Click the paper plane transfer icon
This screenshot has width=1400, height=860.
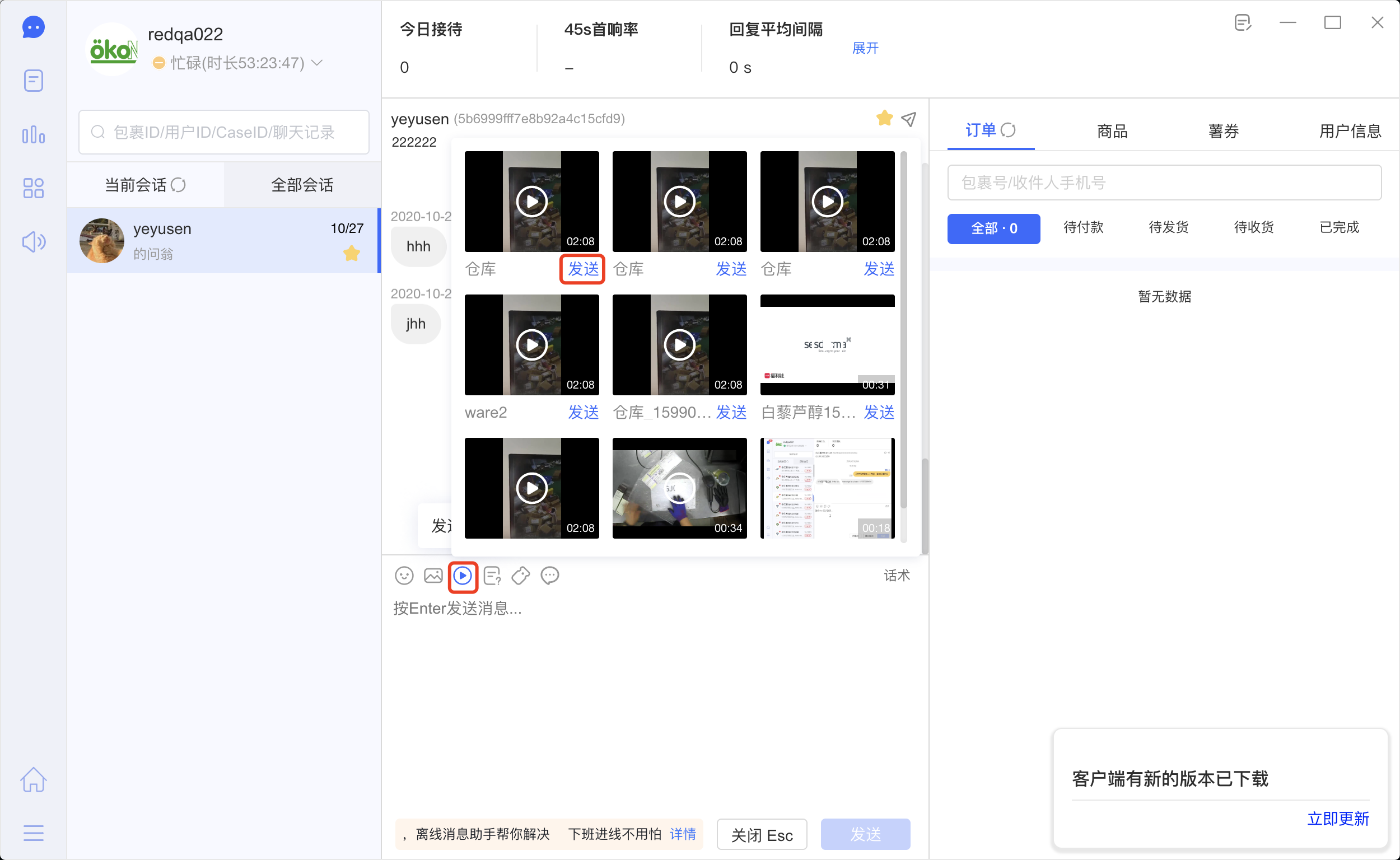pos(909,118)
